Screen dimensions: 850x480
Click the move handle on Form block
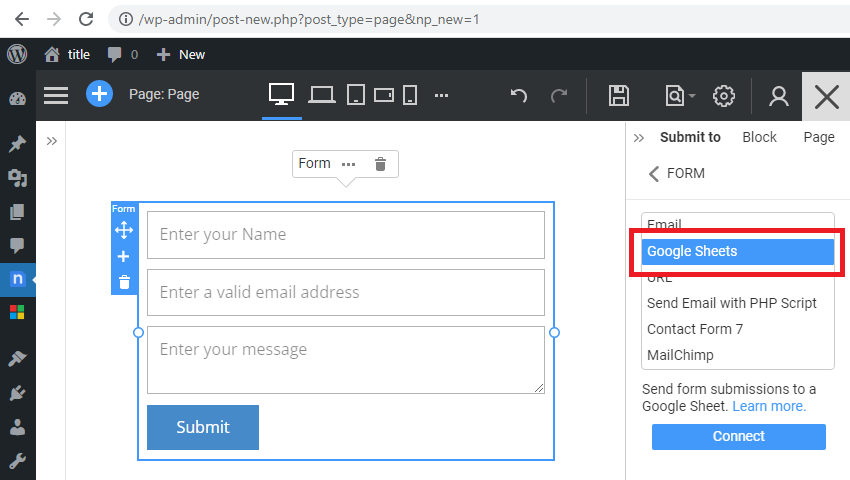tap(124, 230)
